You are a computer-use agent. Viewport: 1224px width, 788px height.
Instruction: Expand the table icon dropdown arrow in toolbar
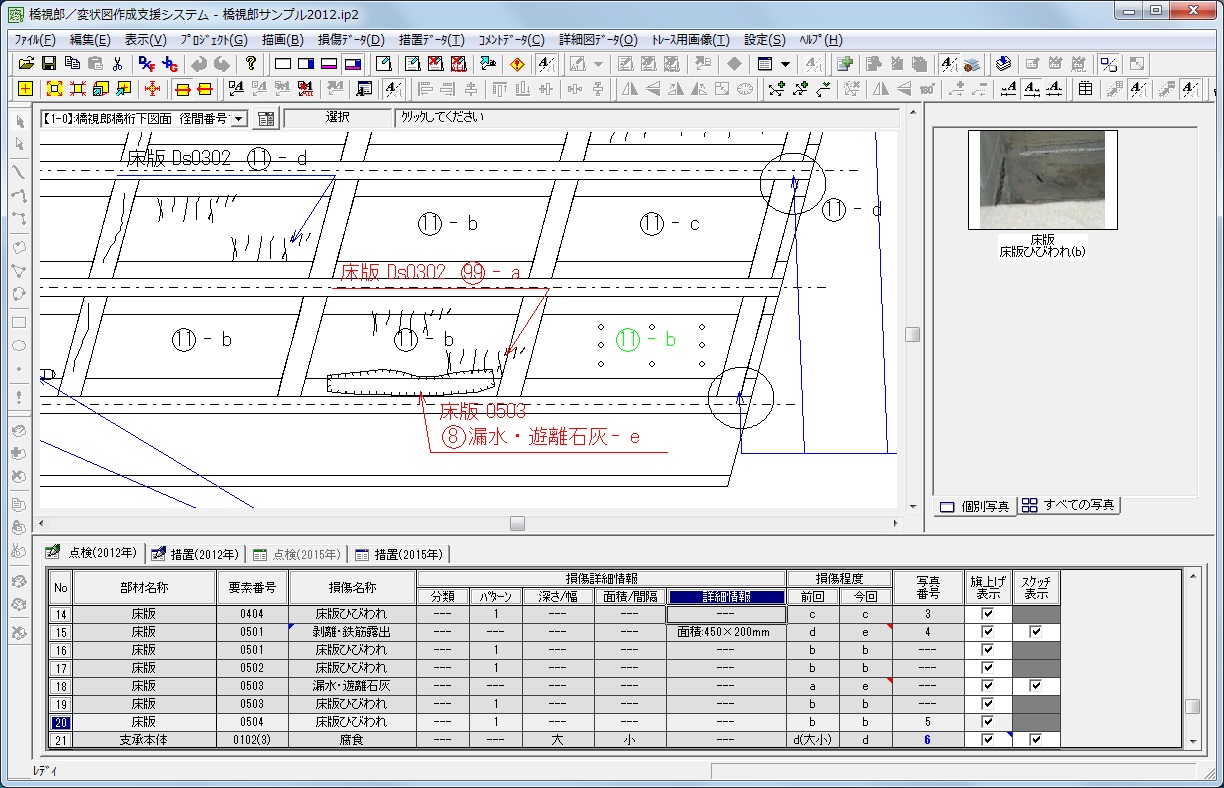785,63
